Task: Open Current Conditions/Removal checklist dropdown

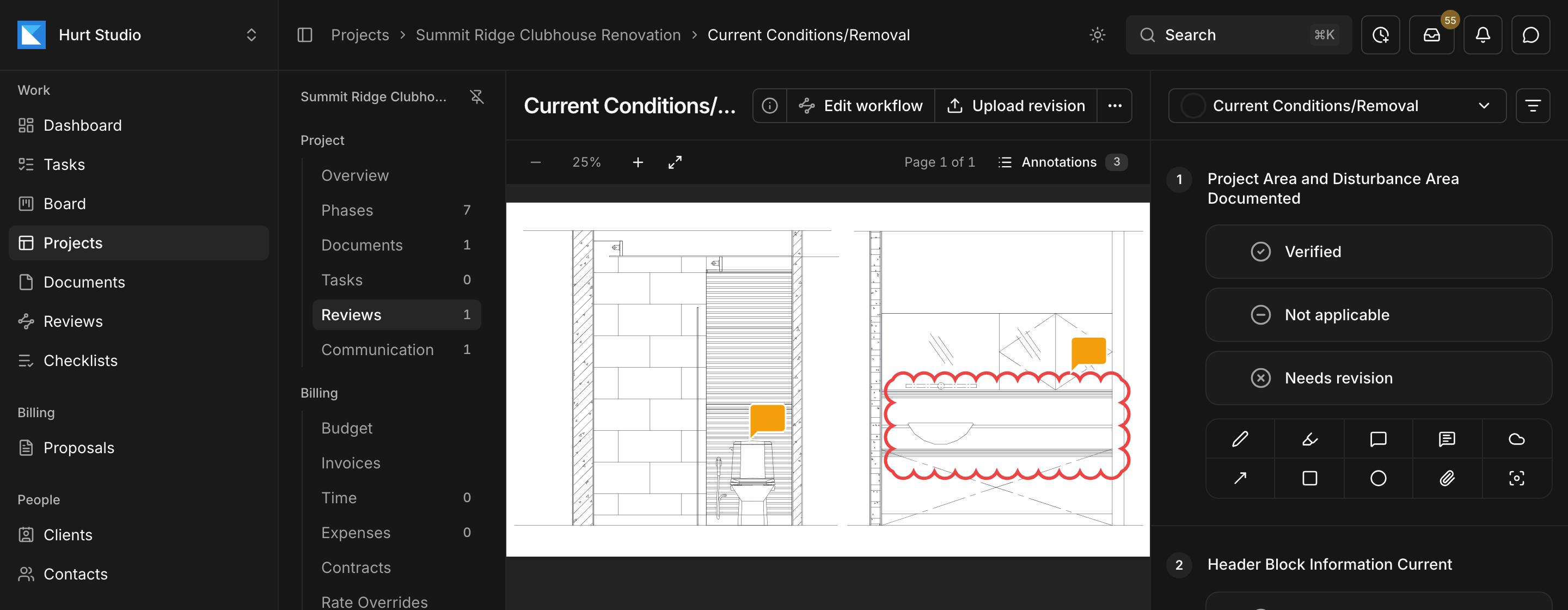Action: 1337,106
